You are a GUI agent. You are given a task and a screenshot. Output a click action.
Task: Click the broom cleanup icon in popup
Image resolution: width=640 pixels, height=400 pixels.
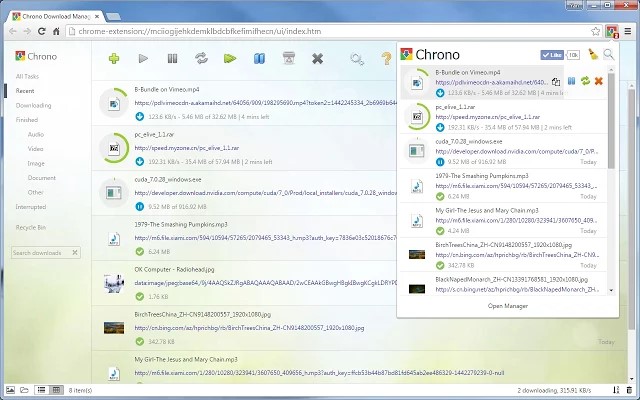(x=591, y=54)
